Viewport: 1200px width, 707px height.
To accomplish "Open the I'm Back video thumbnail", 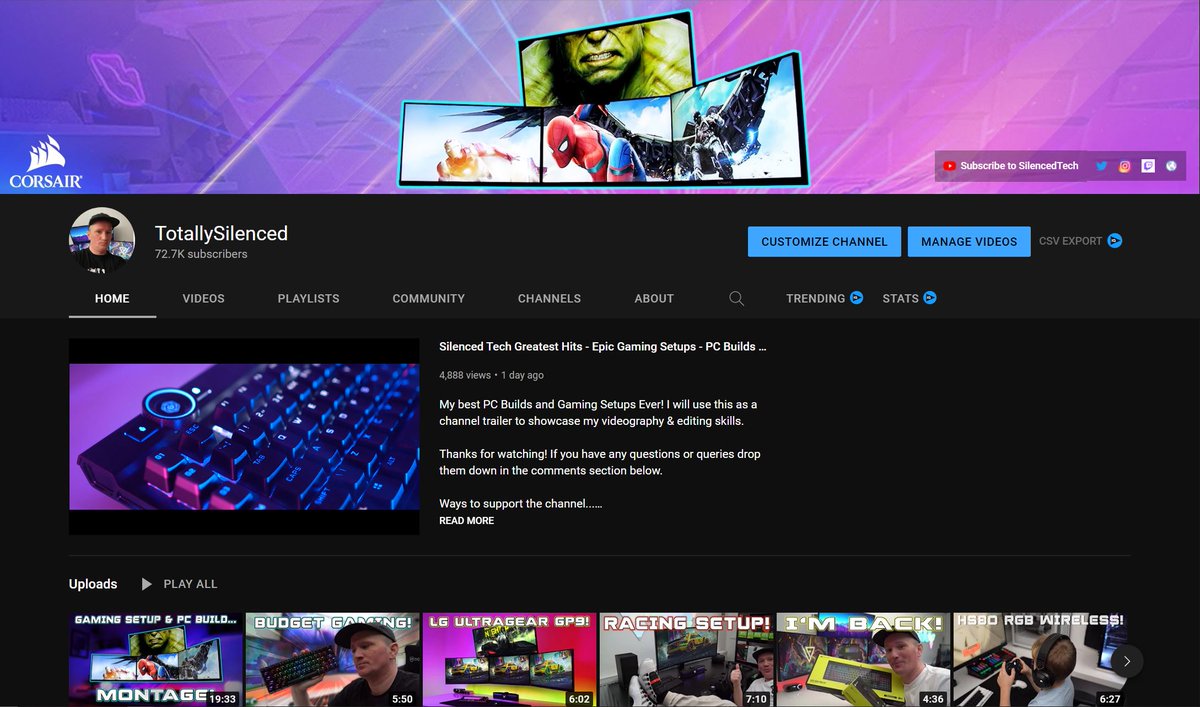I will coord(864,660).
